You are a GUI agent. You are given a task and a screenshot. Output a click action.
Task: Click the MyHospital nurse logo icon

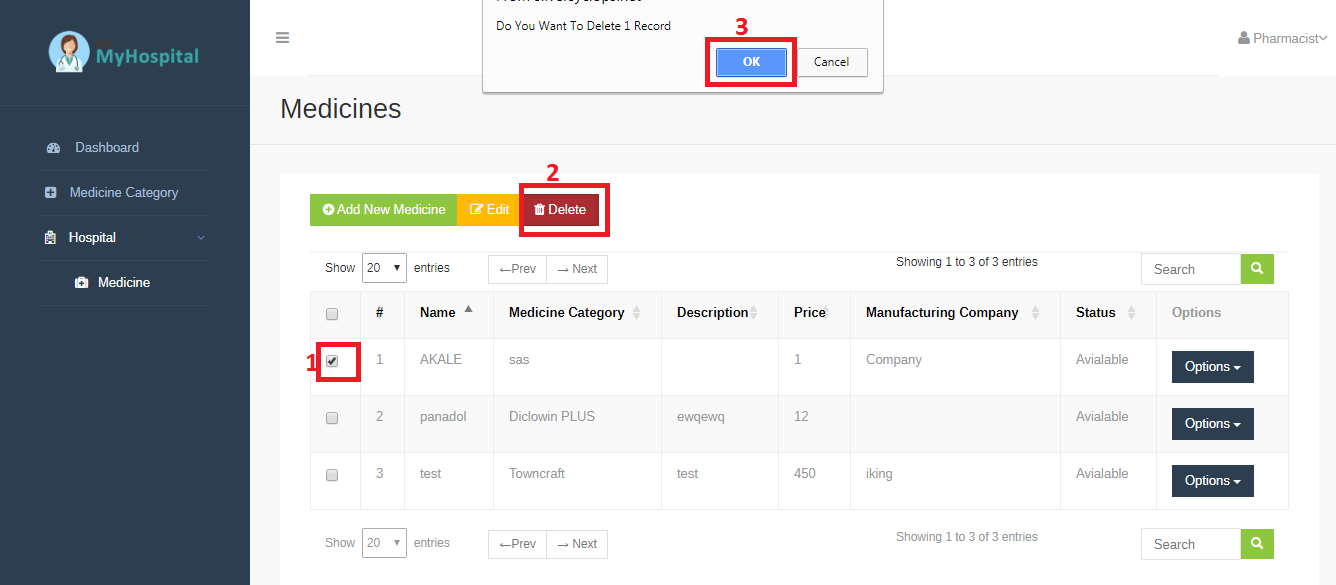tap(69, 53)
